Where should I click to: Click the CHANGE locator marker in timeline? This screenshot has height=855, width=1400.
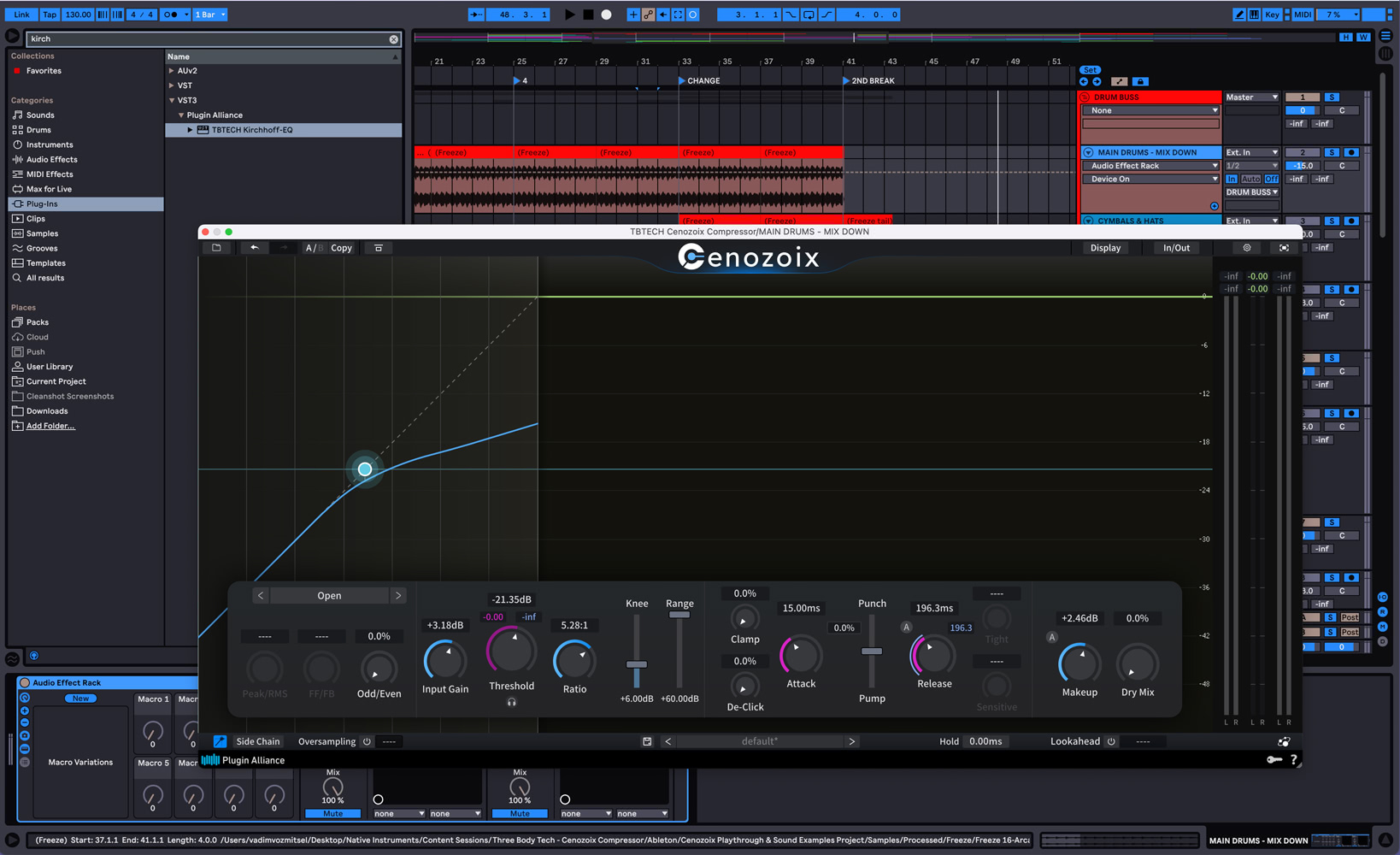click(x=682, y=81)
